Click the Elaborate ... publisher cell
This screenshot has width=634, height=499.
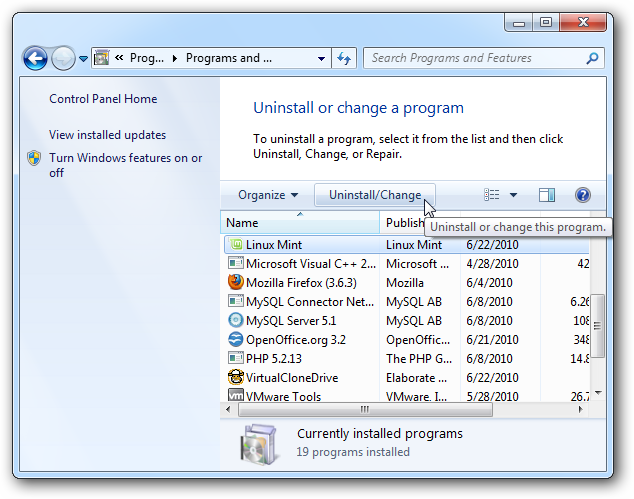tap(416, 378)
